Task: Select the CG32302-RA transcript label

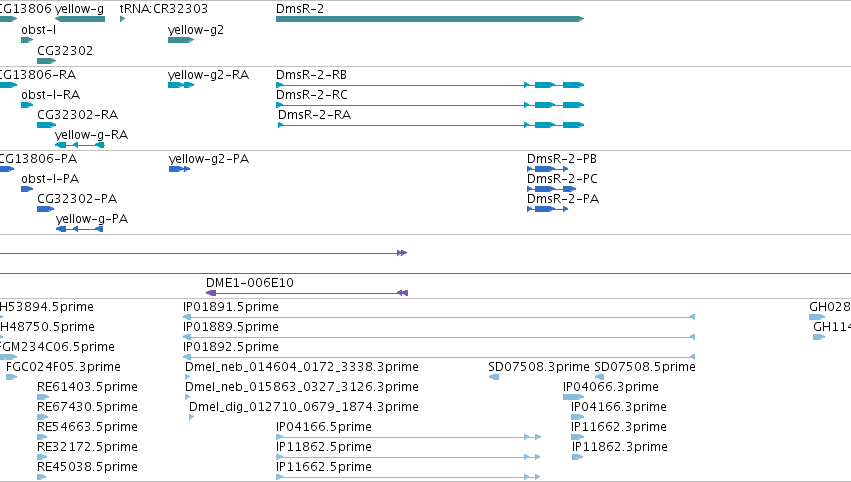Action: pos(78,115)
